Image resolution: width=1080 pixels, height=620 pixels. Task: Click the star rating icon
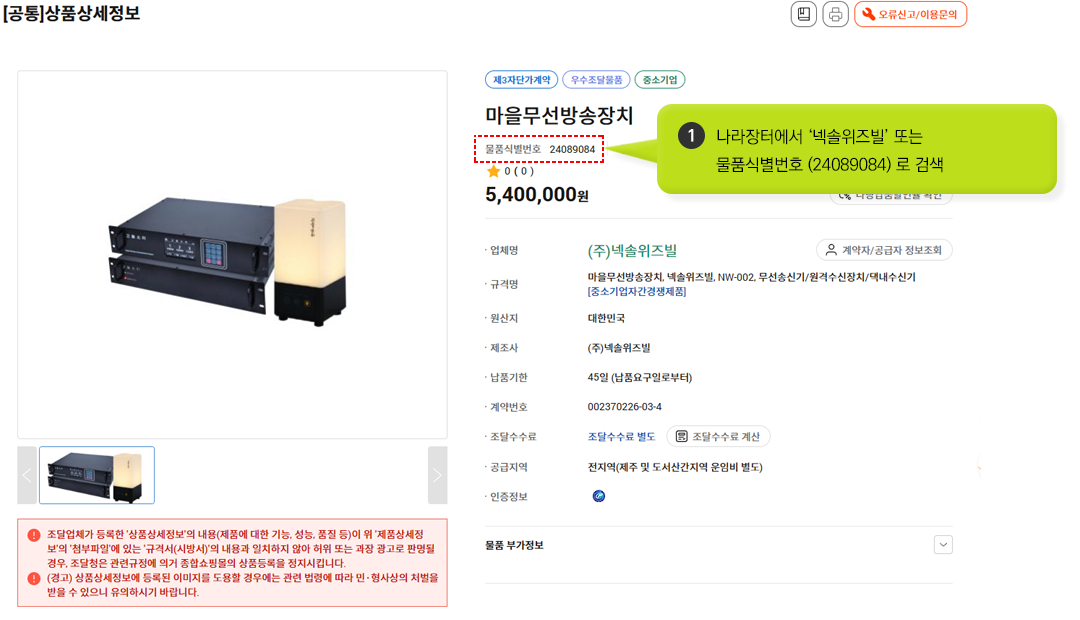point(493,171)
